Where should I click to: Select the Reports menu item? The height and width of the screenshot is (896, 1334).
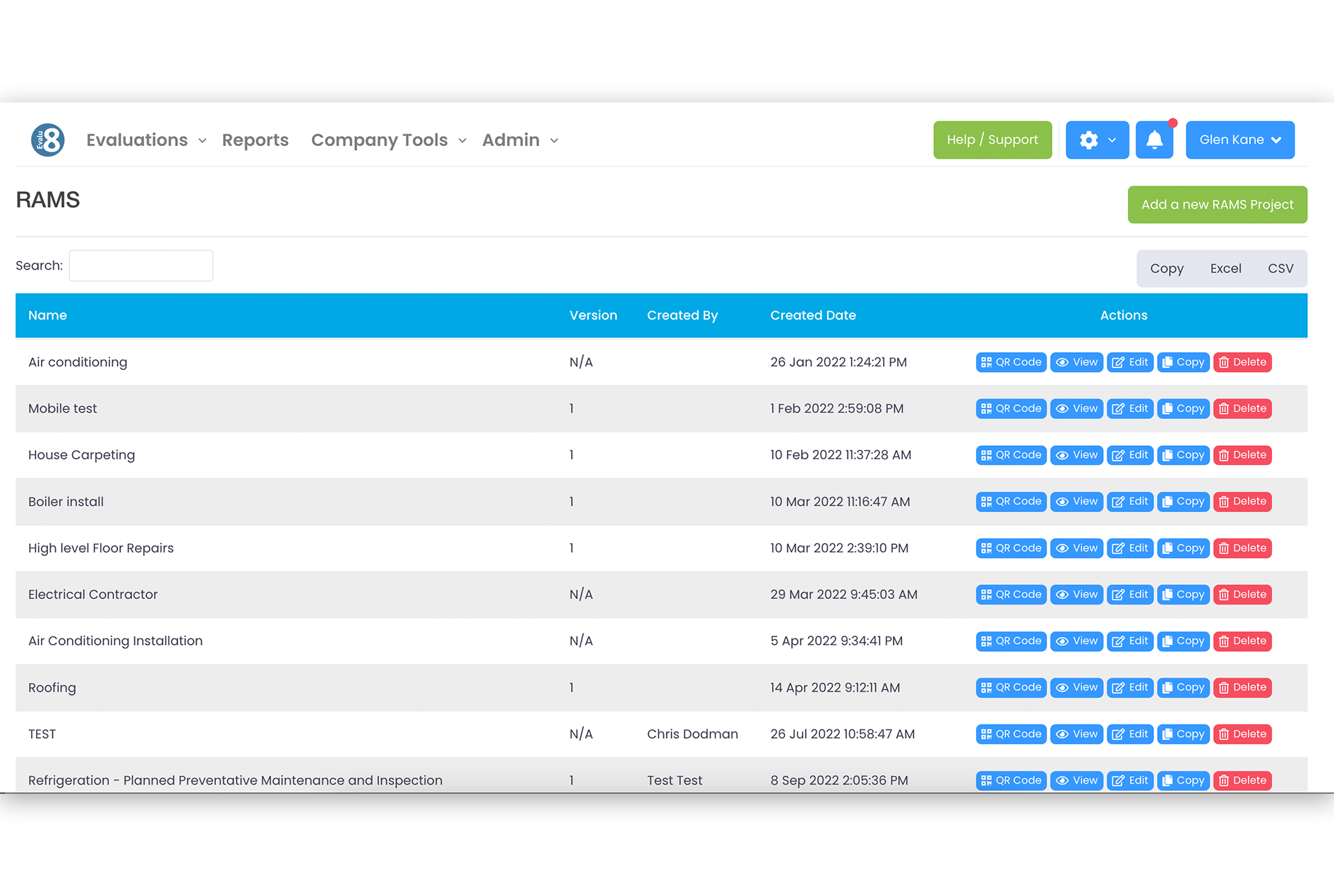(256, 140)
